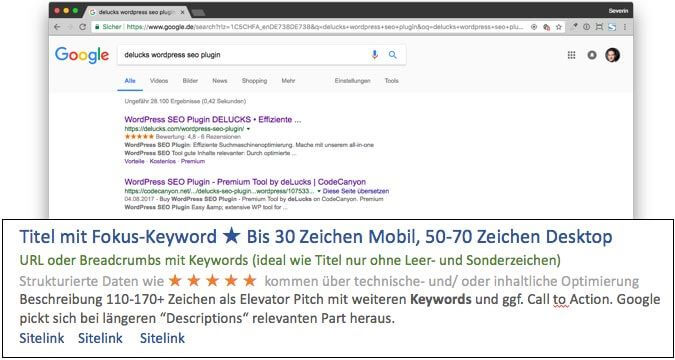Switch to the Shopping results tab
This screenshot has height=360, width=675.
coord(254,81)
